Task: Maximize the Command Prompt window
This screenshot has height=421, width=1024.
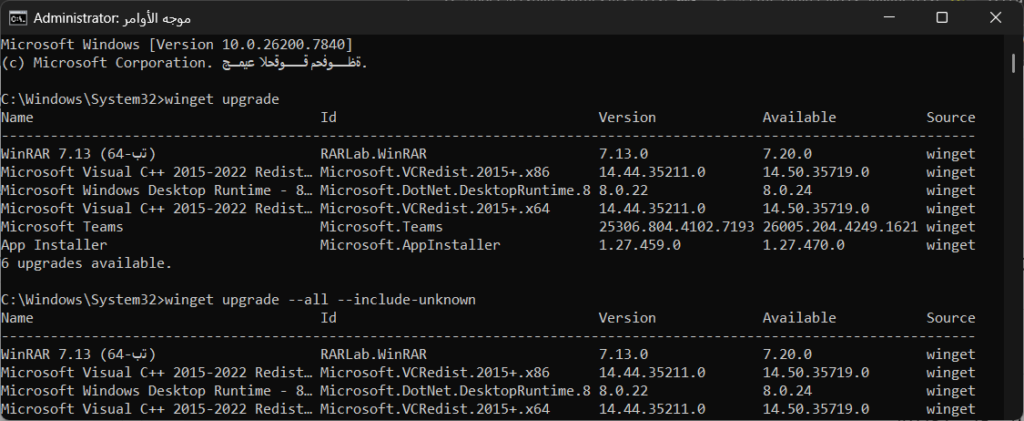Action: (x=941, y=18)
